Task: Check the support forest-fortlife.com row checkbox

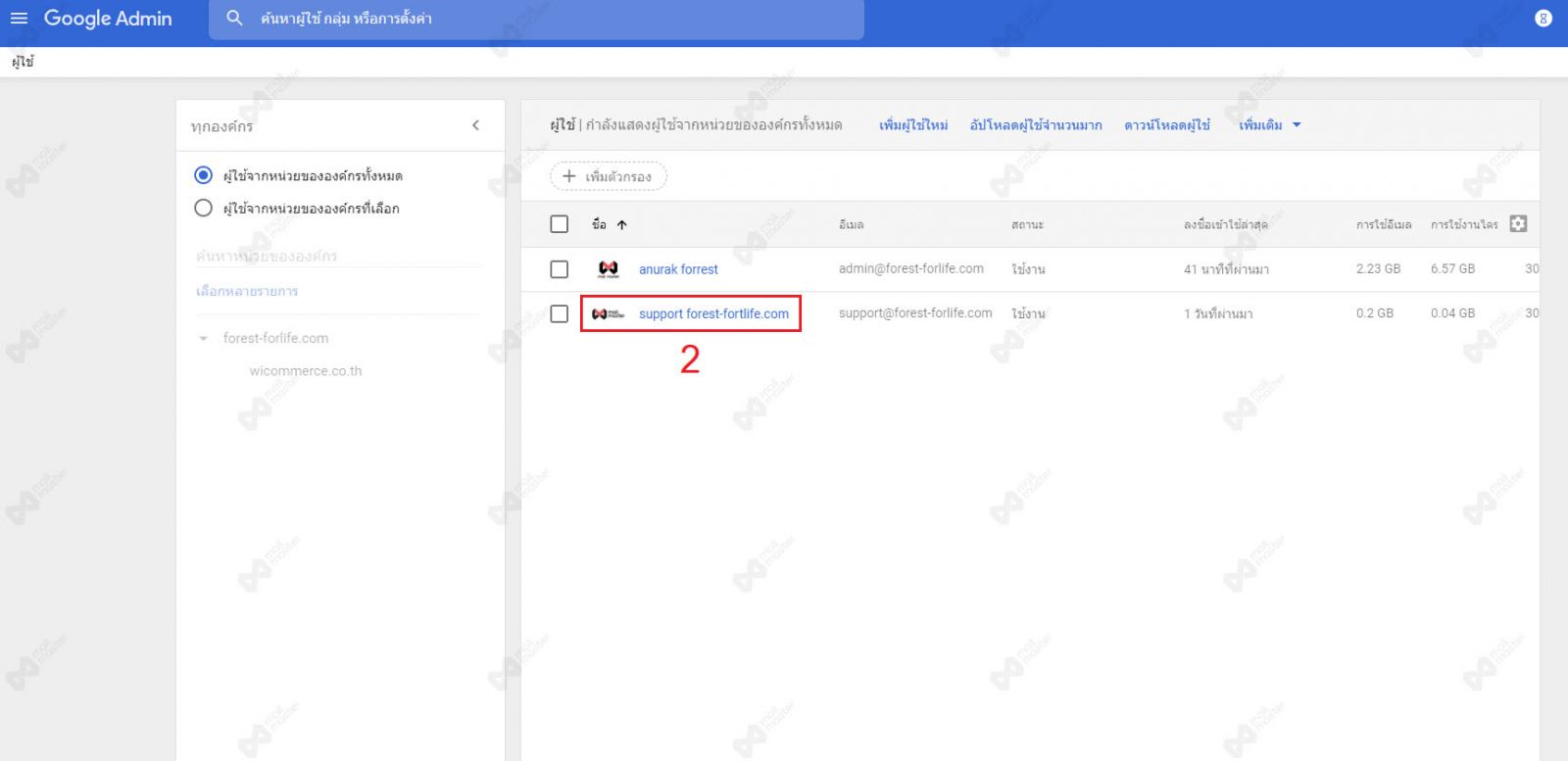Action: coord(560,313)
